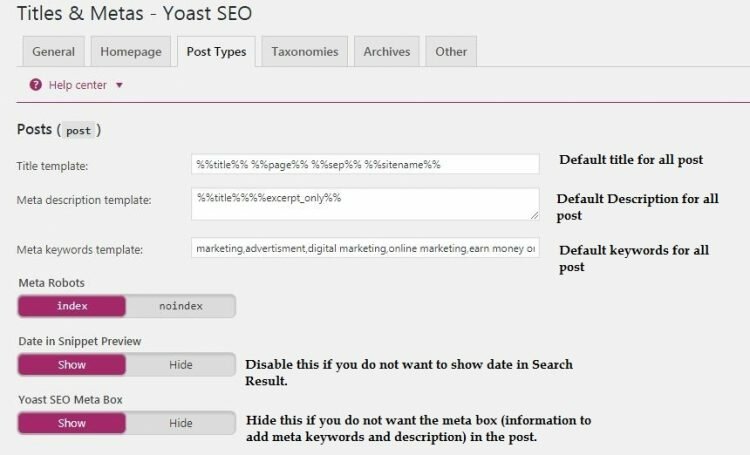
Task: Select Hide for Yoast SEO Meta Box
Action: tap(181, 423)
